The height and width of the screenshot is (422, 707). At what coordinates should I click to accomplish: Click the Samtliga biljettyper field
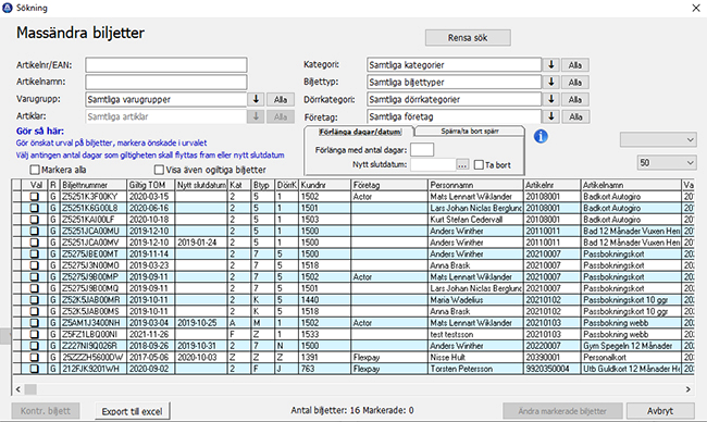(x=454, y=82)
